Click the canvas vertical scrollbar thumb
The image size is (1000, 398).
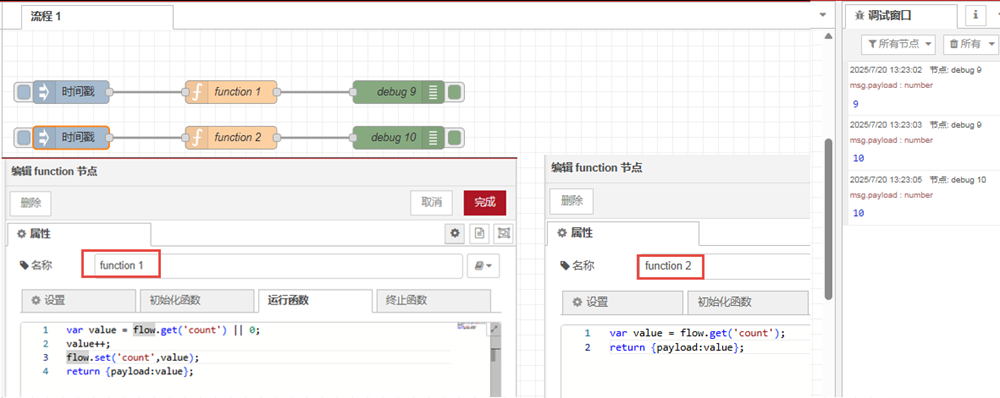pyautogui.click(x=828, y=219)
